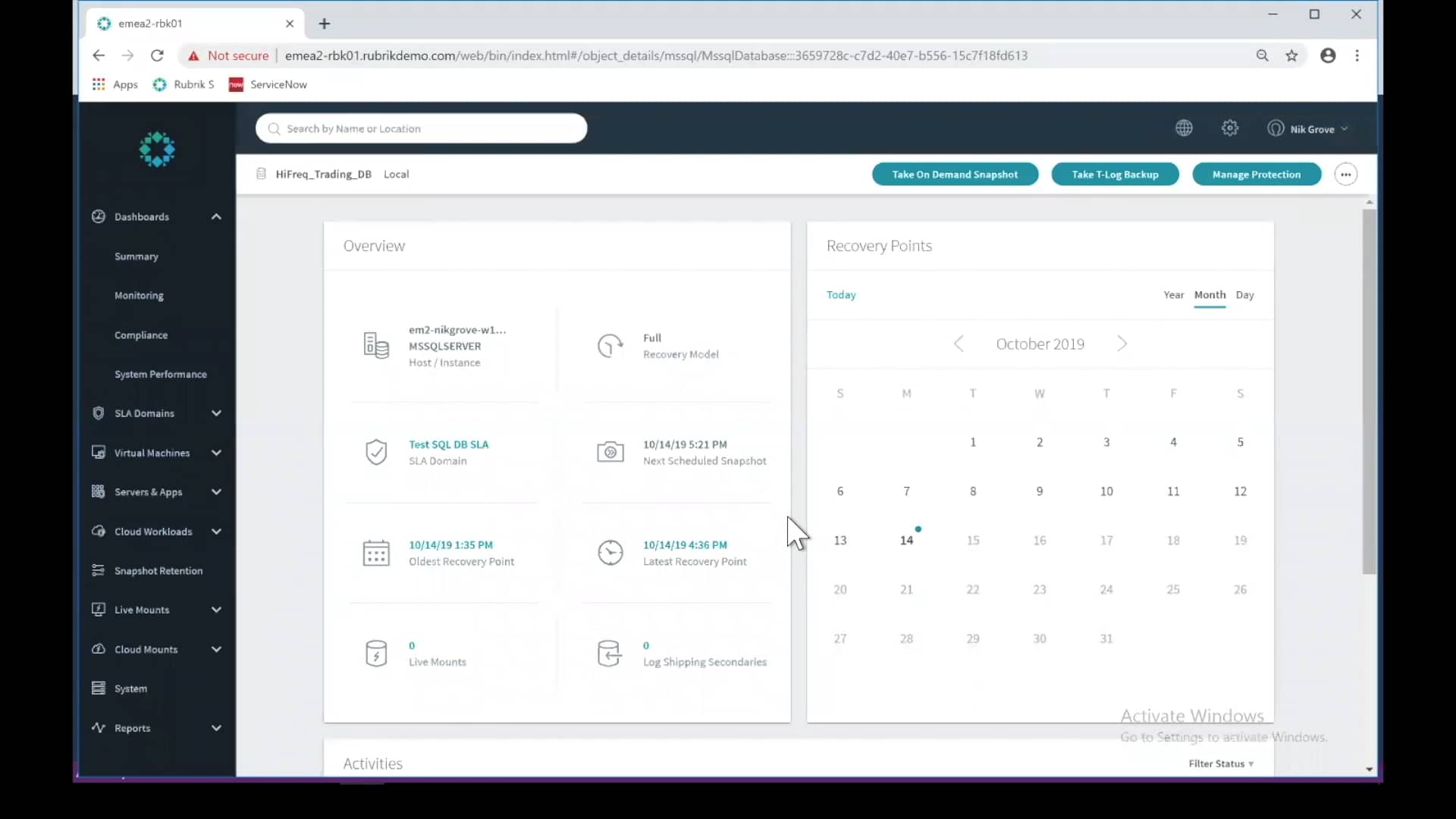The height and width of the screenshot is (819, 1456).
Task: Expand the Cloud Workloads section
Action: (x=216, y=531)
